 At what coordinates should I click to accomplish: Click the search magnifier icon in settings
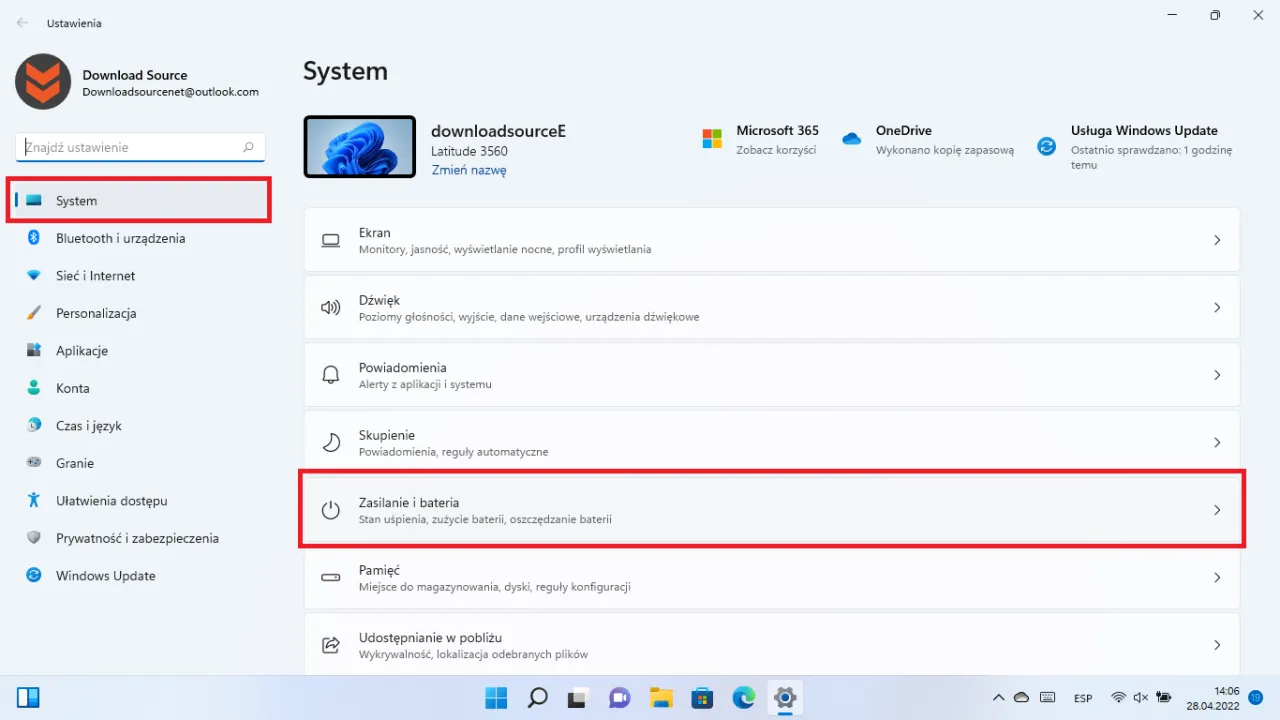click(x=248, y=147)
